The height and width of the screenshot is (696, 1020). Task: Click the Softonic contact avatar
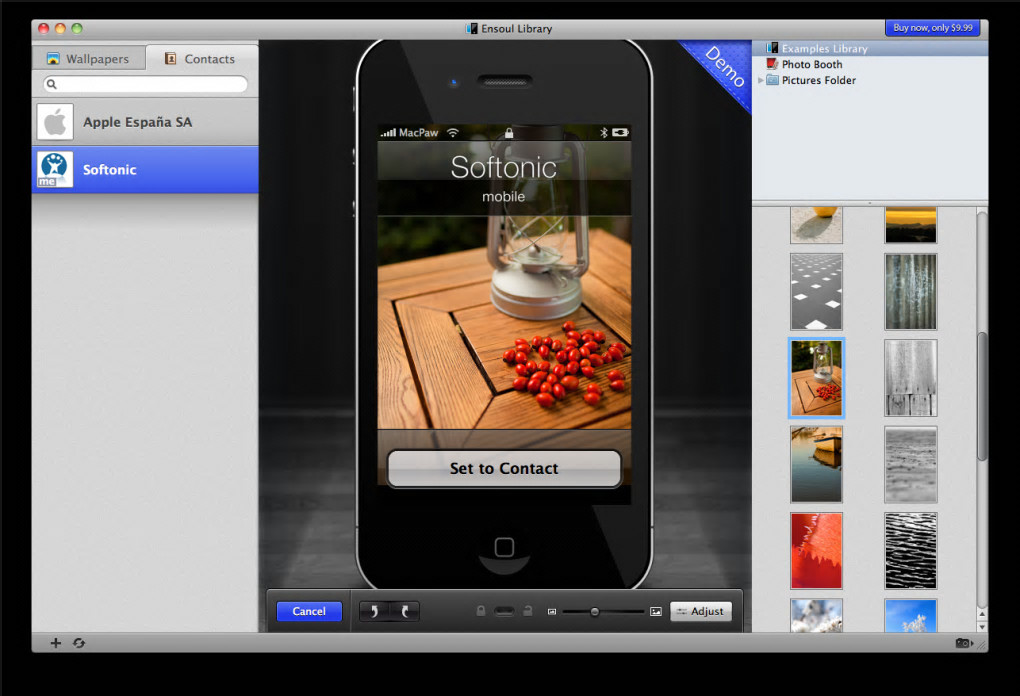tap(55, 170)
